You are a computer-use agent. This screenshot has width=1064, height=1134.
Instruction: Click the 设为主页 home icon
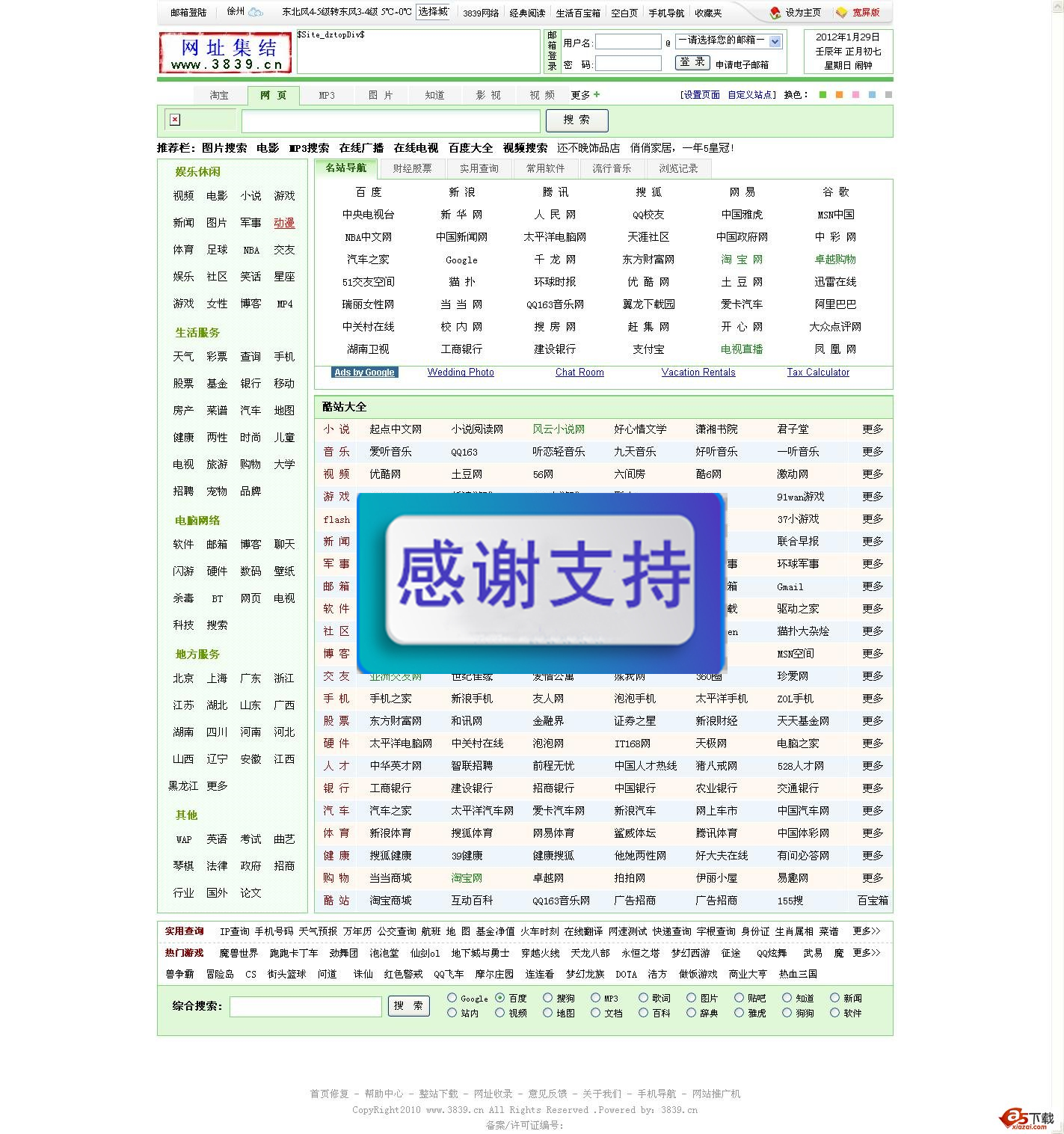click(x=775, y=13)
